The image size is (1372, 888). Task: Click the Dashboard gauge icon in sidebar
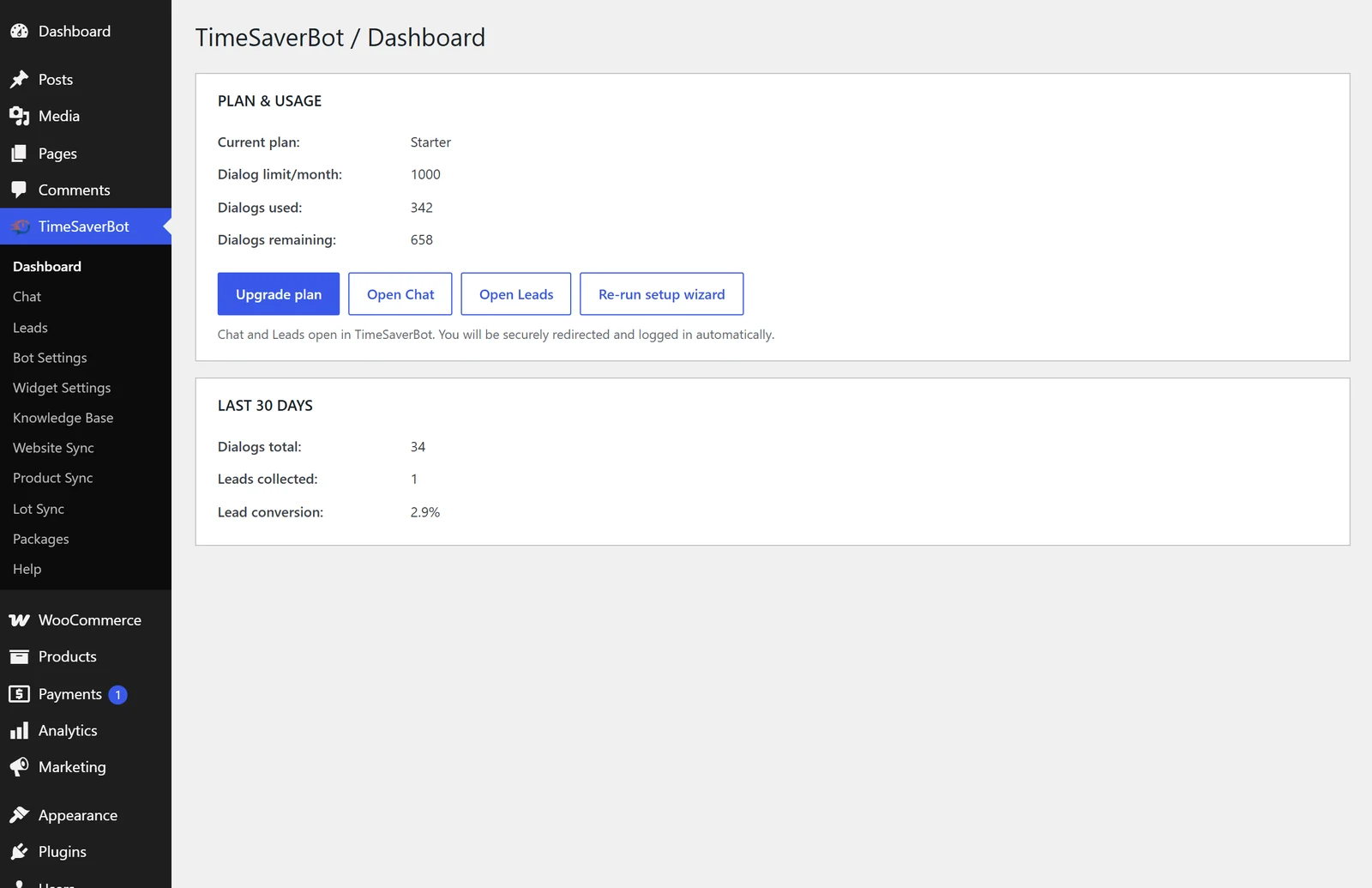tap(19, 31)
